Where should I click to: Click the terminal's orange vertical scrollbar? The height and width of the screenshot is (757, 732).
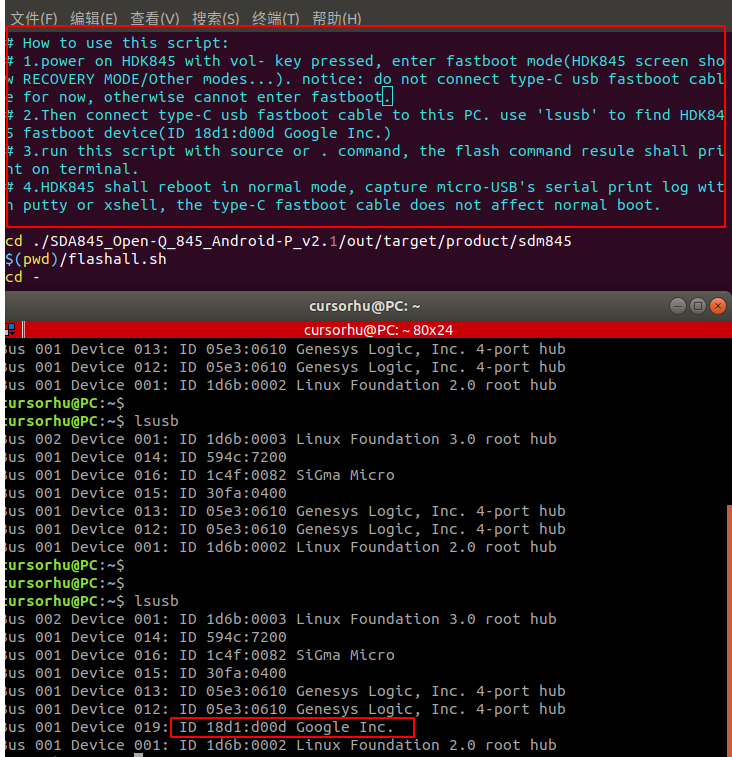click(729, 631)
